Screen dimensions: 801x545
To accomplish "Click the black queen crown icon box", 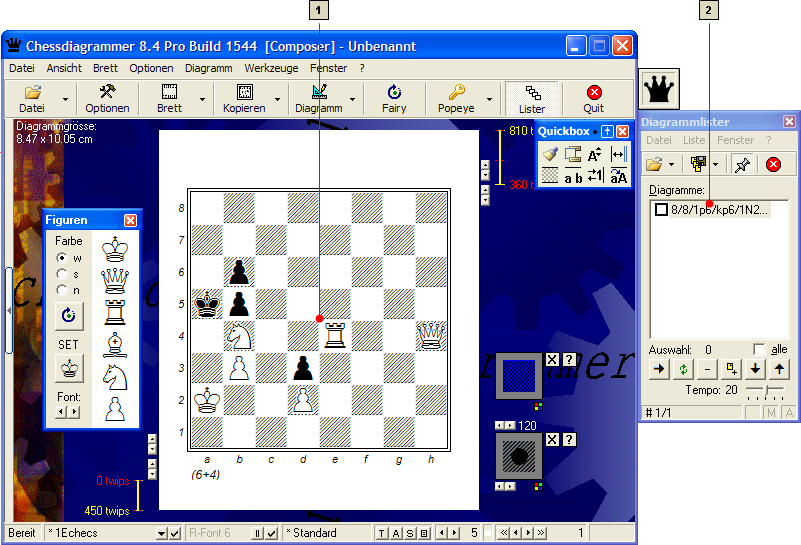I will [x=659, y=89].
